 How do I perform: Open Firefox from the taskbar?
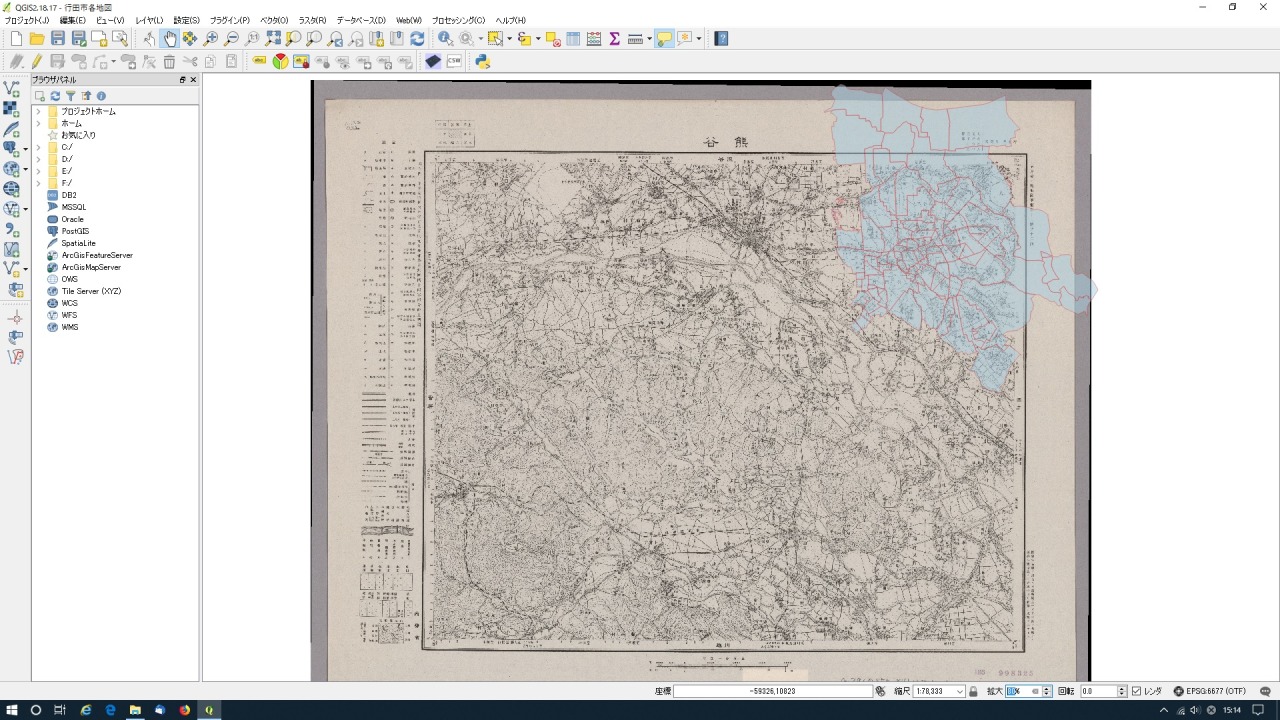click(x=184, y=710)
